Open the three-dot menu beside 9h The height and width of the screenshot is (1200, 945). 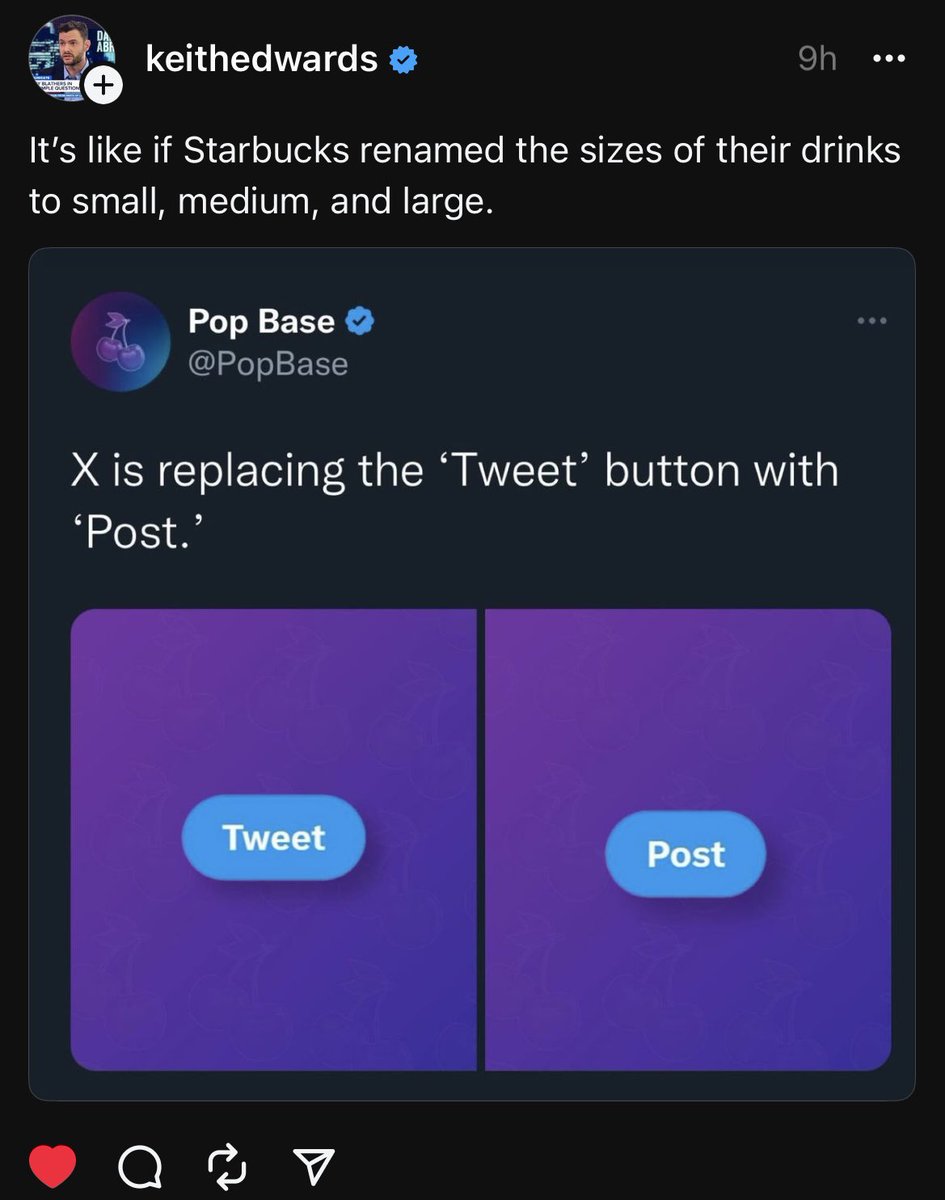click(x=889, y=59)
